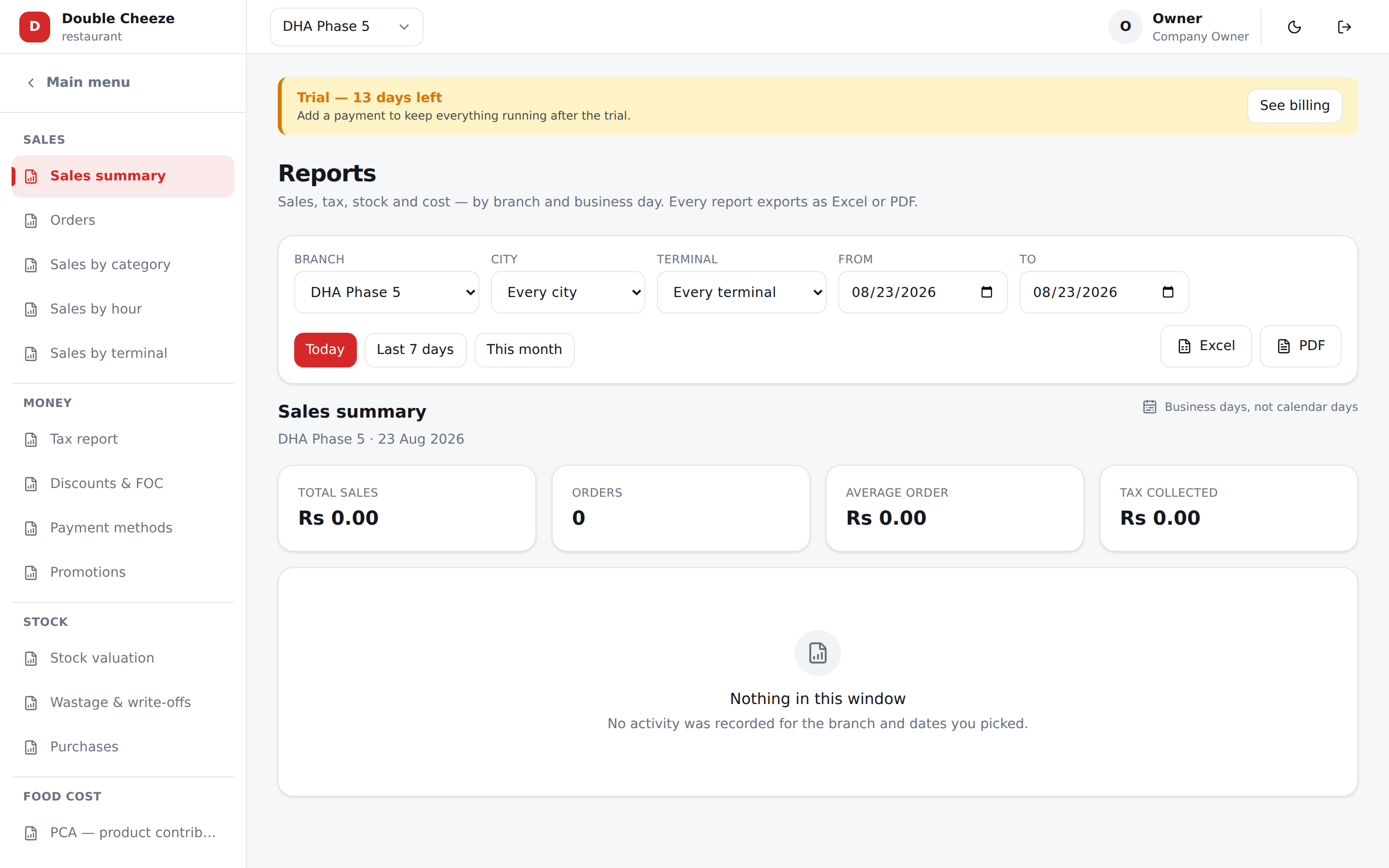Expand the Branch filter dropdown
This screenshot has width=1389, height=868.
[x=387, y=292]
